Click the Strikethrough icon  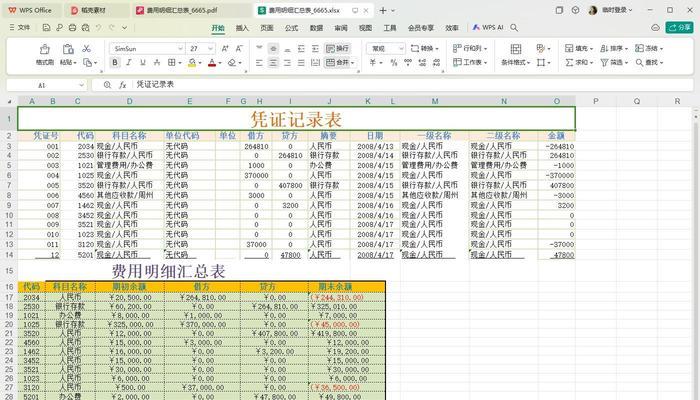click(157, 62)
